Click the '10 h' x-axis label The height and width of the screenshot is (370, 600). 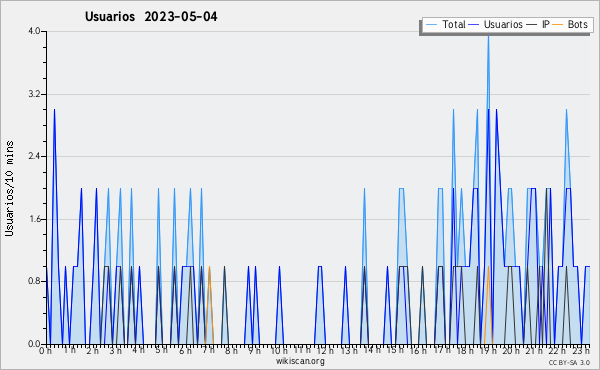(x=279, y=350)
